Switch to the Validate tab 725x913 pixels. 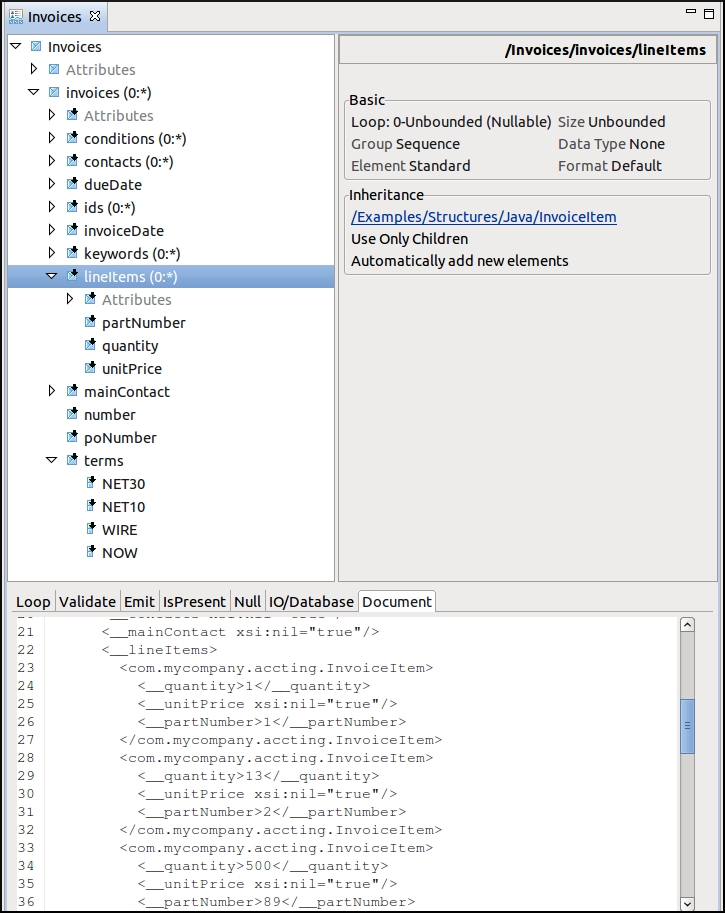(x=87, y=602)
